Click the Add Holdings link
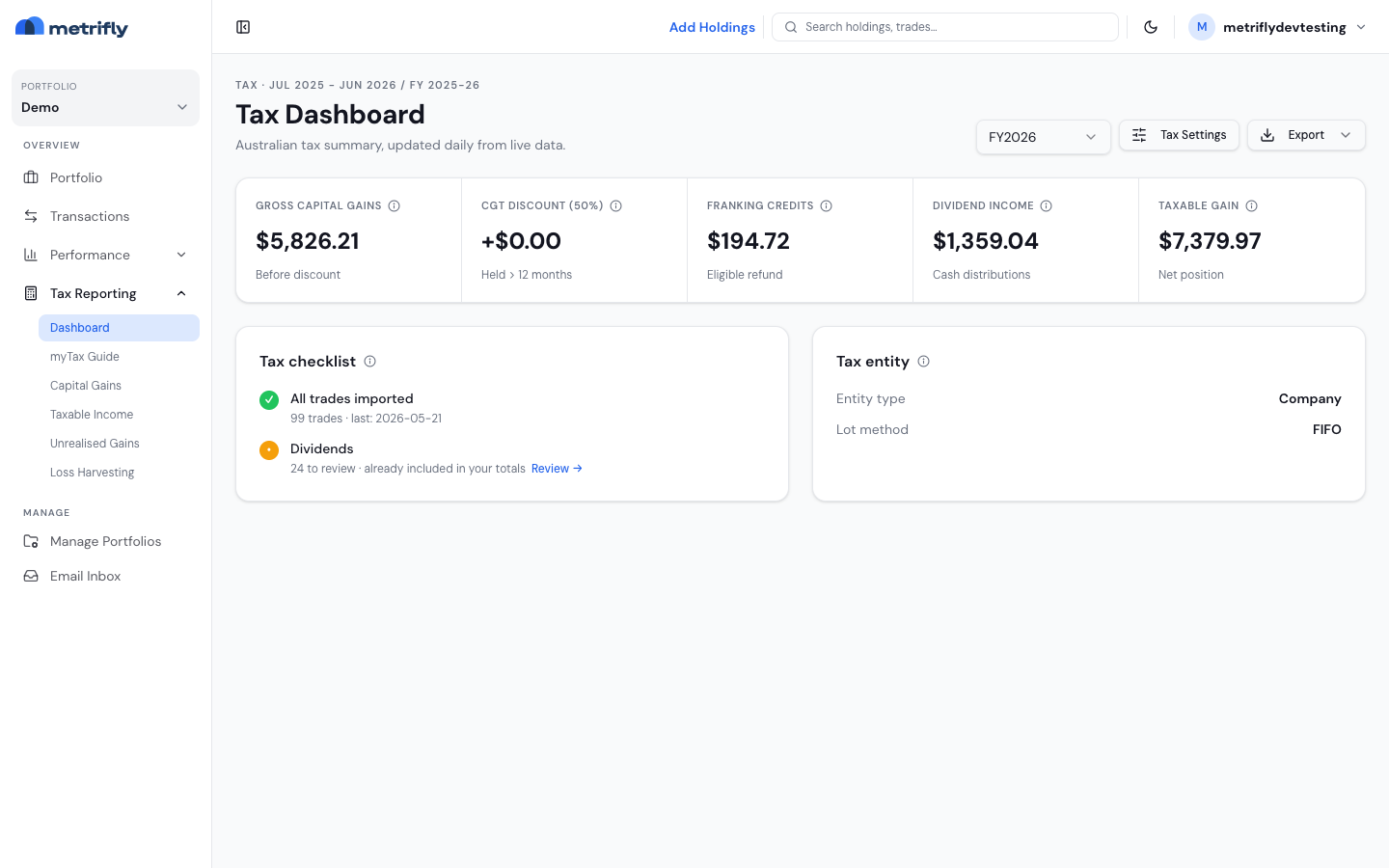The width and height of the screenshot is (1389, 868). coord(712,27)
